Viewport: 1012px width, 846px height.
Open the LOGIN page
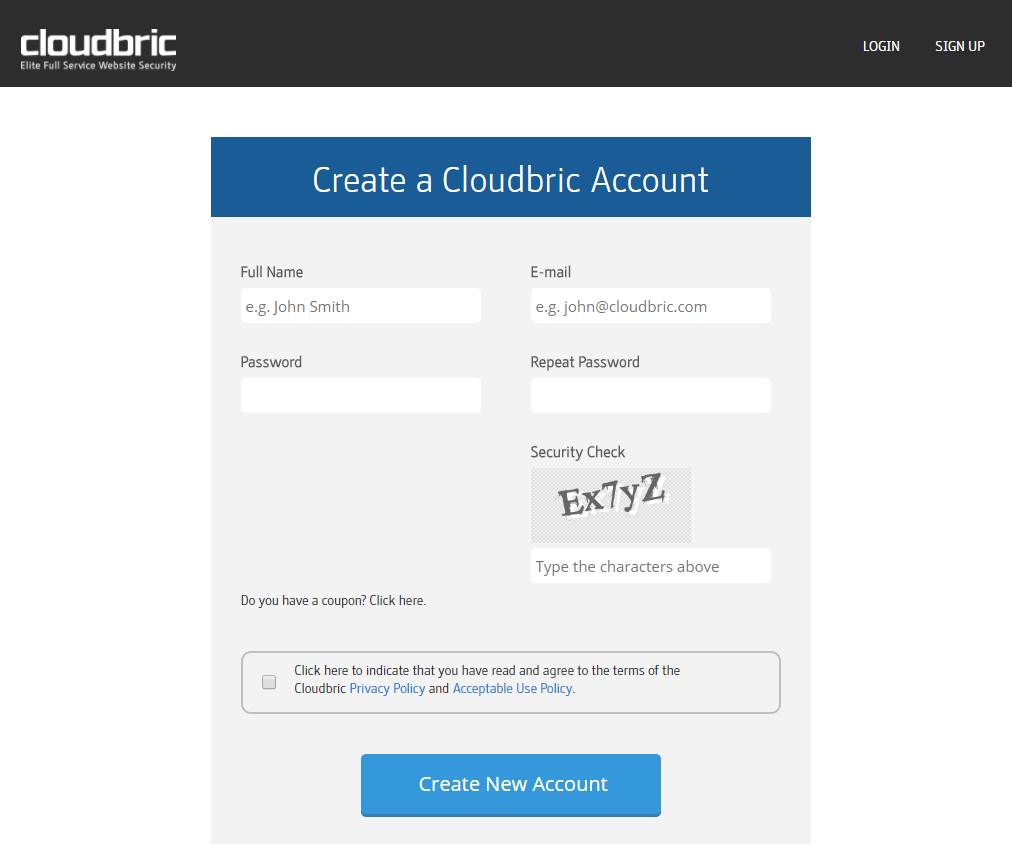pyautogui.click(x=881, y=46)
